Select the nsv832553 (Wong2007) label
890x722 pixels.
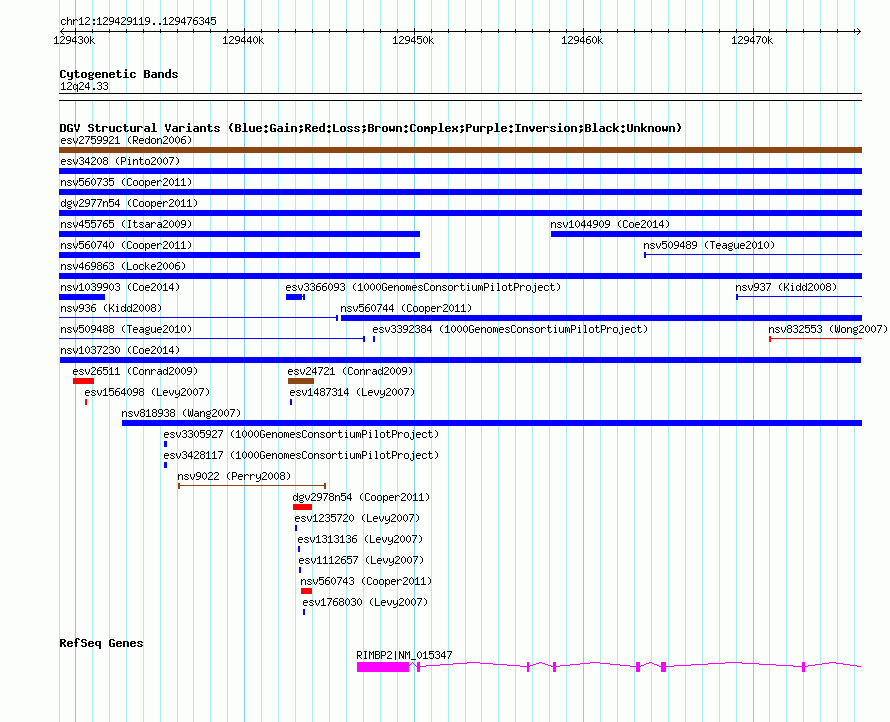(x=828, y=329)
